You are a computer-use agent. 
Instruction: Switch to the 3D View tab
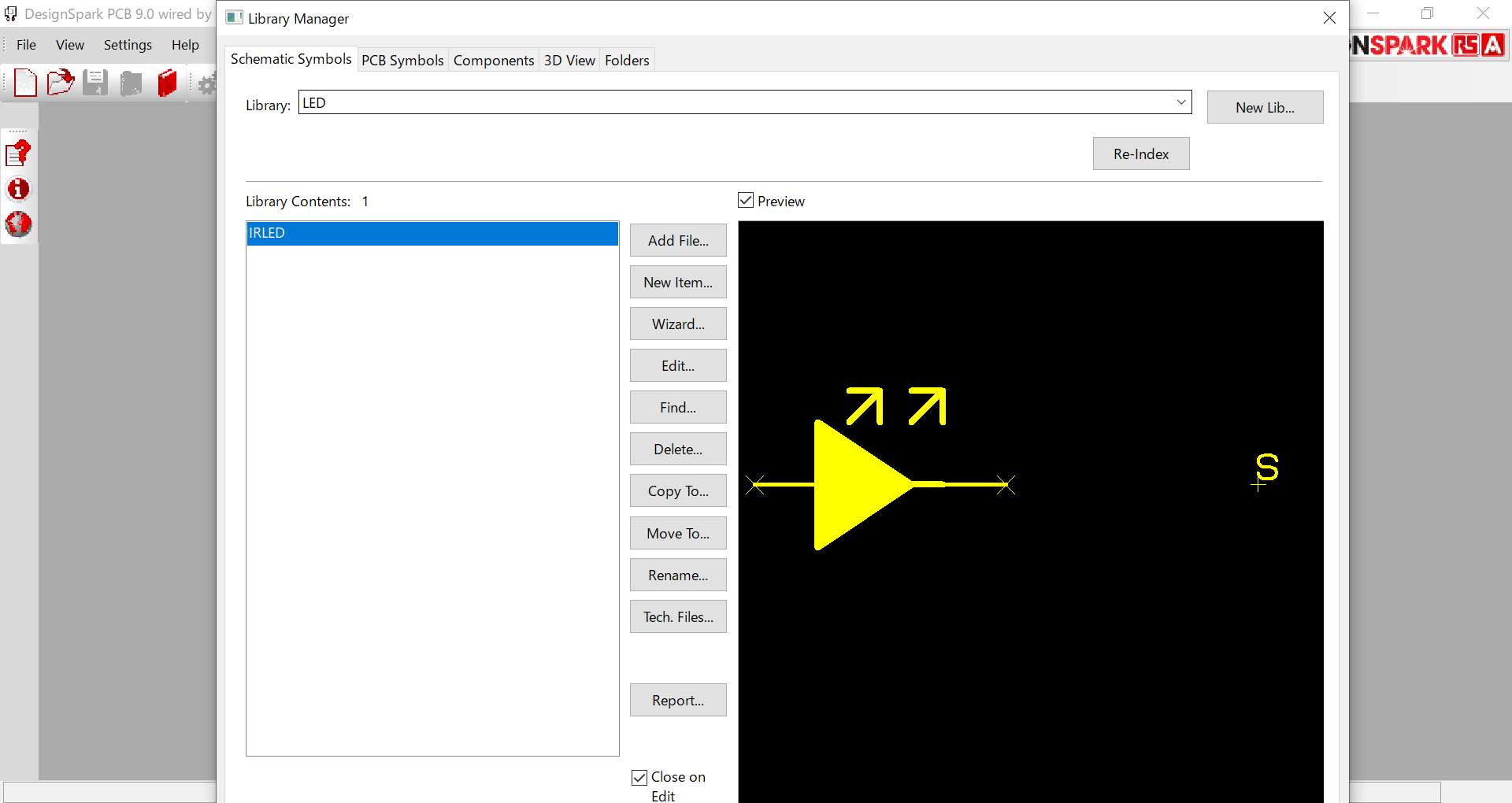(x=569, y=60)
